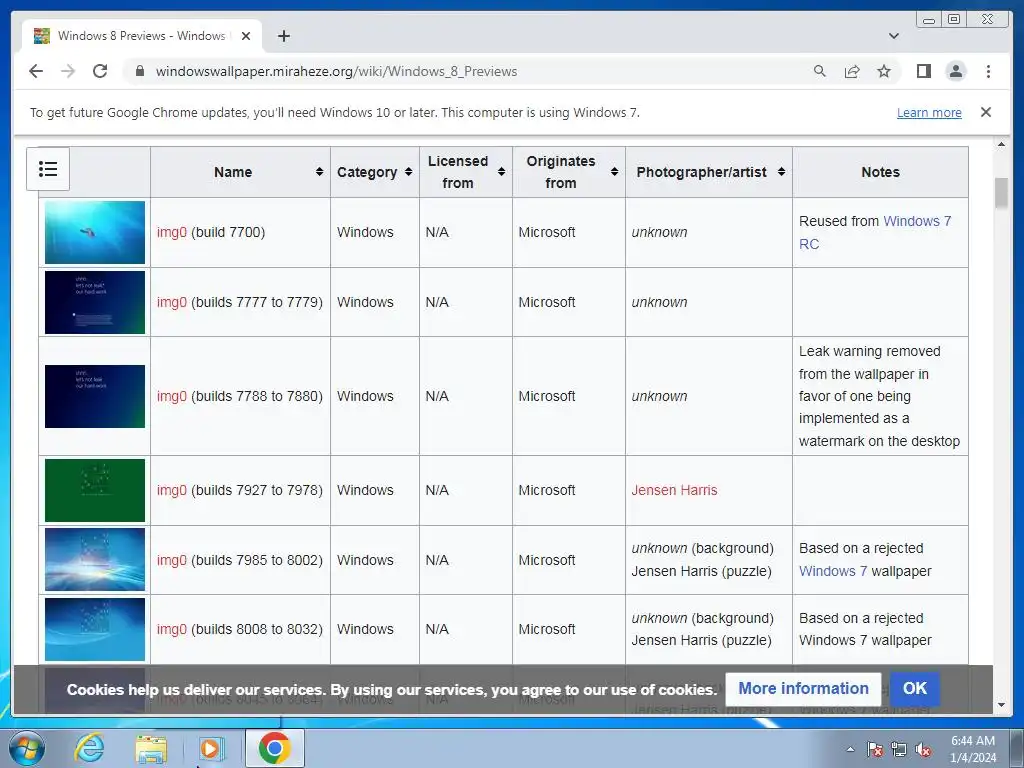Follow the img0 link for builds 7788 to 7880
The image size is (1024, 768).
pyautogui.click(x=172, y=396)
